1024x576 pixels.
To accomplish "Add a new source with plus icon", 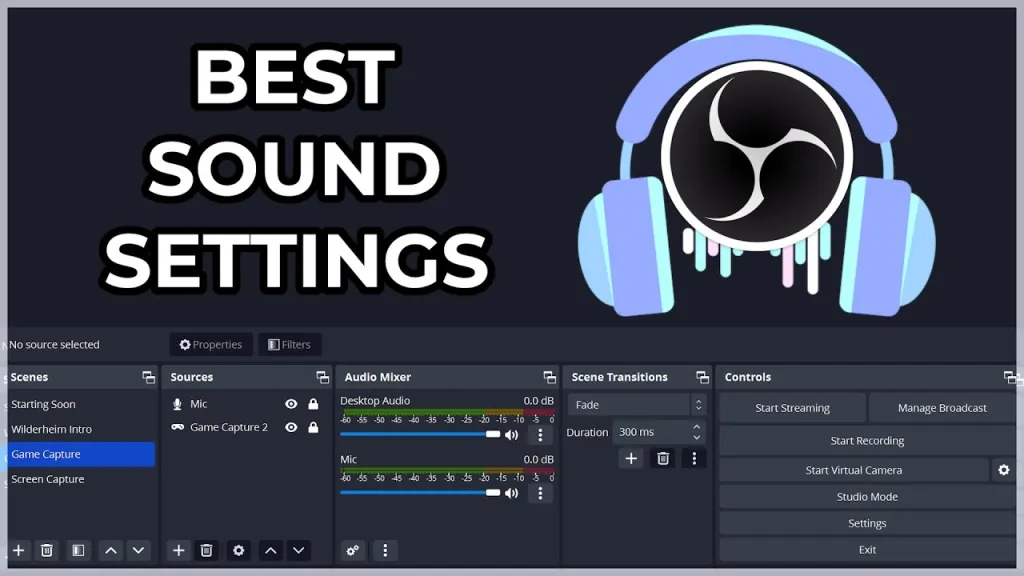I will click(178, 551).
